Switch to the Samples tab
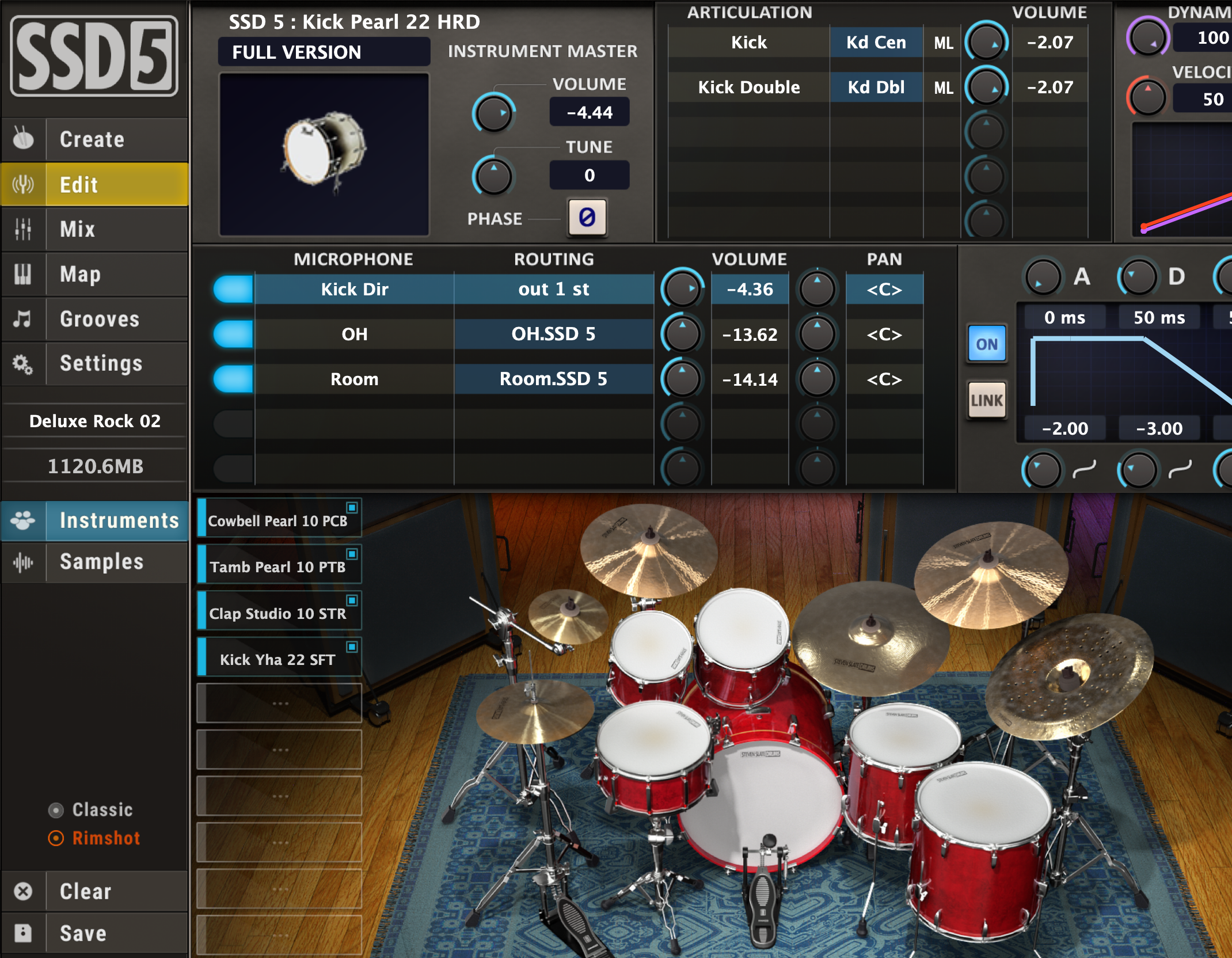 [x=102, y=562]
